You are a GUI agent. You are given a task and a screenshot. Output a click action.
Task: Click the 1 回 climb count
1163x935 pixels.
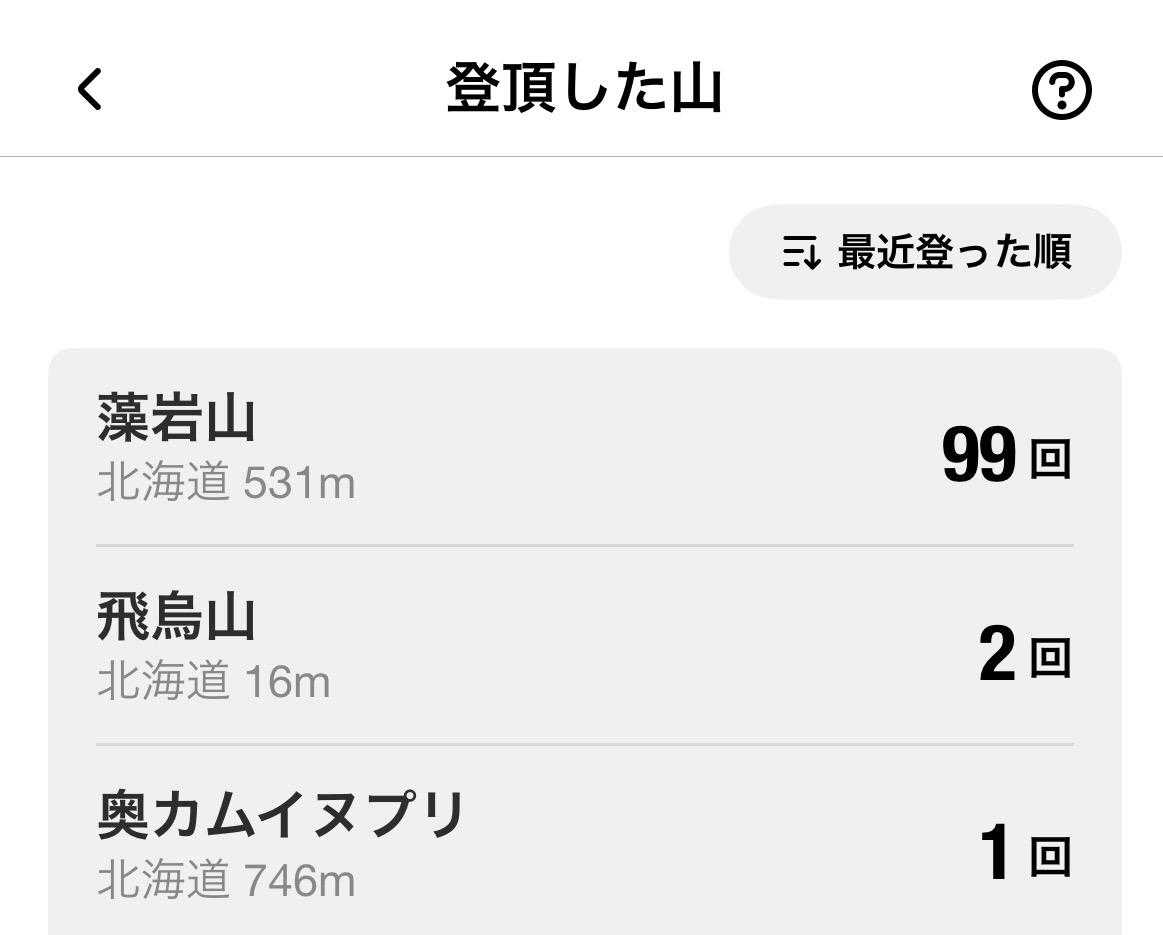coord(1024,855)
